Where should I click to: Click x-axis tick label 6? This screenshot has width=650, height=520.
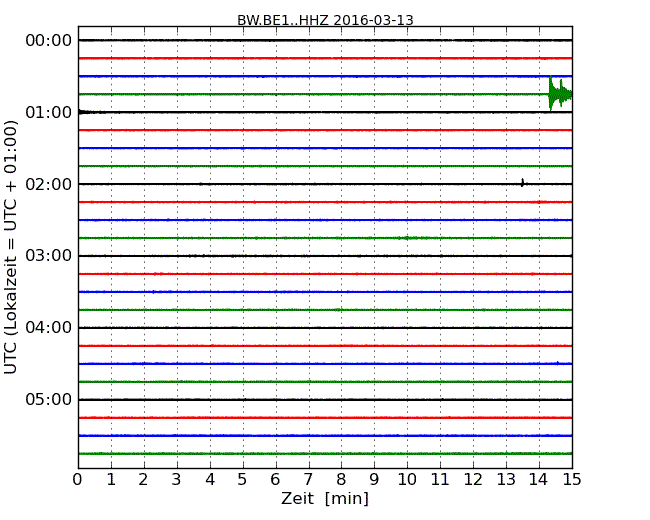point(275,480)
